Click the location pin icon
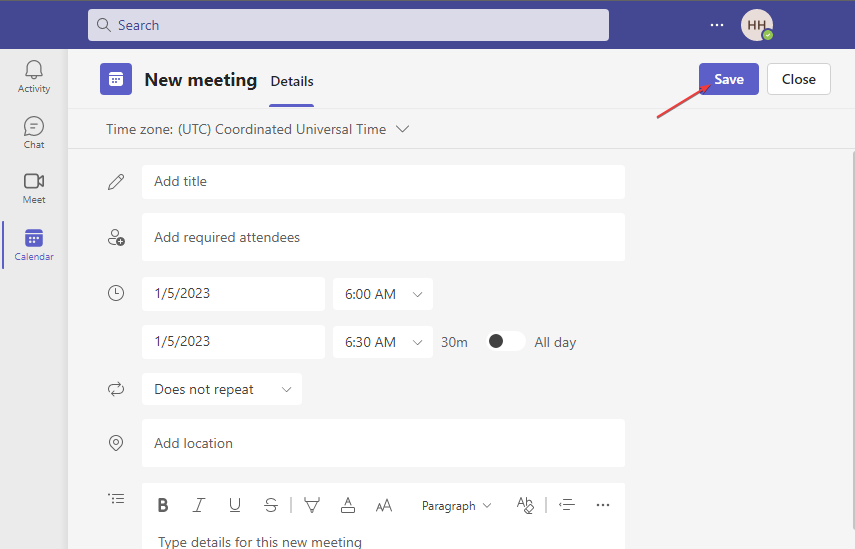This screenshot has height=549, width=855. tap(116, 443)
